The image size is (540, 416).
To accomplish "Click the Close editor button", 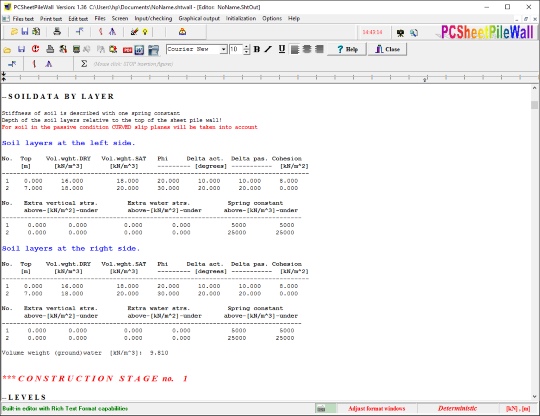I will [x=387, y=49].
